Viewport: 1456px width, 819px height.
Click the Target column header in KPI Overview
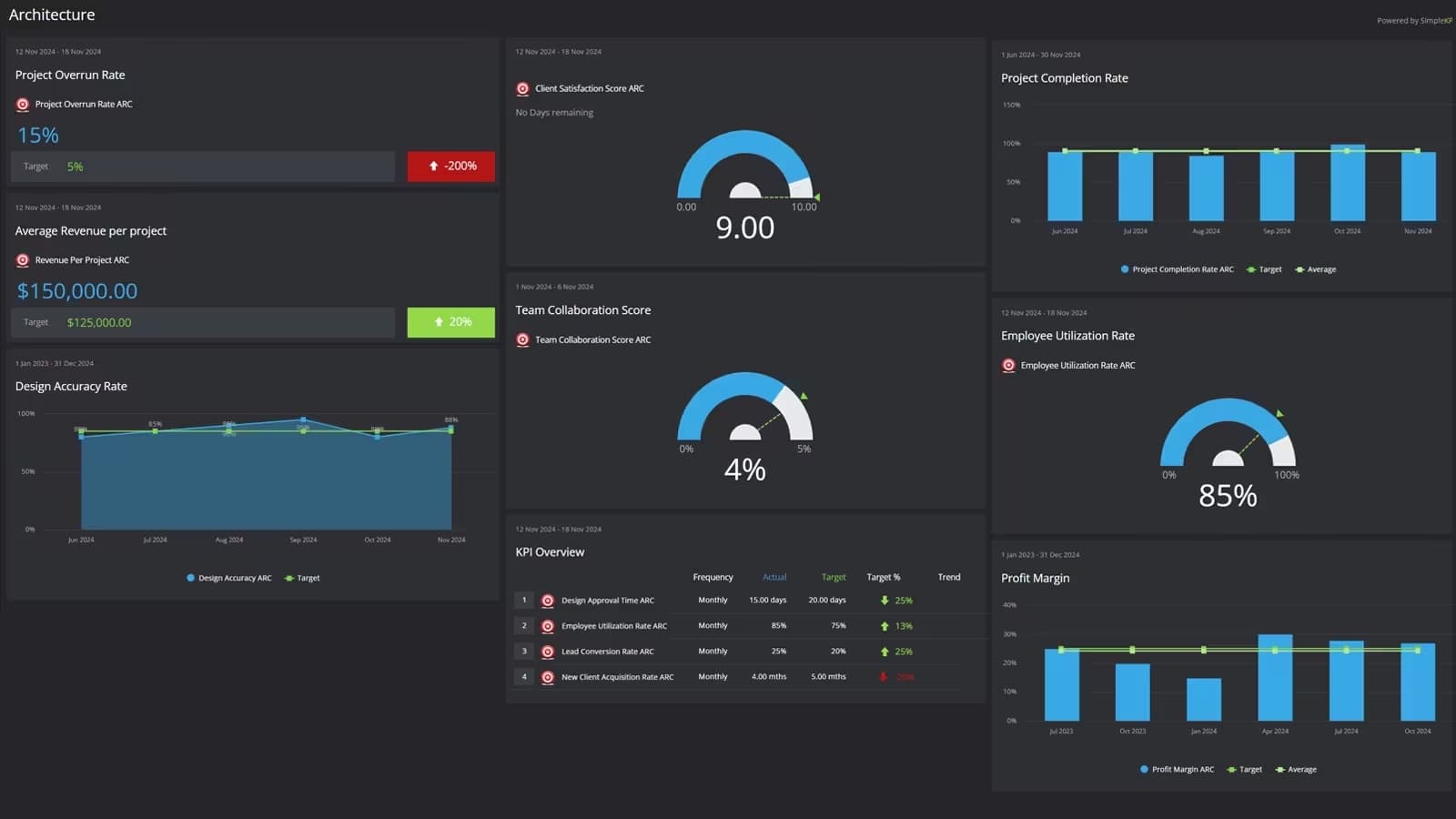(x=834, y=577)
